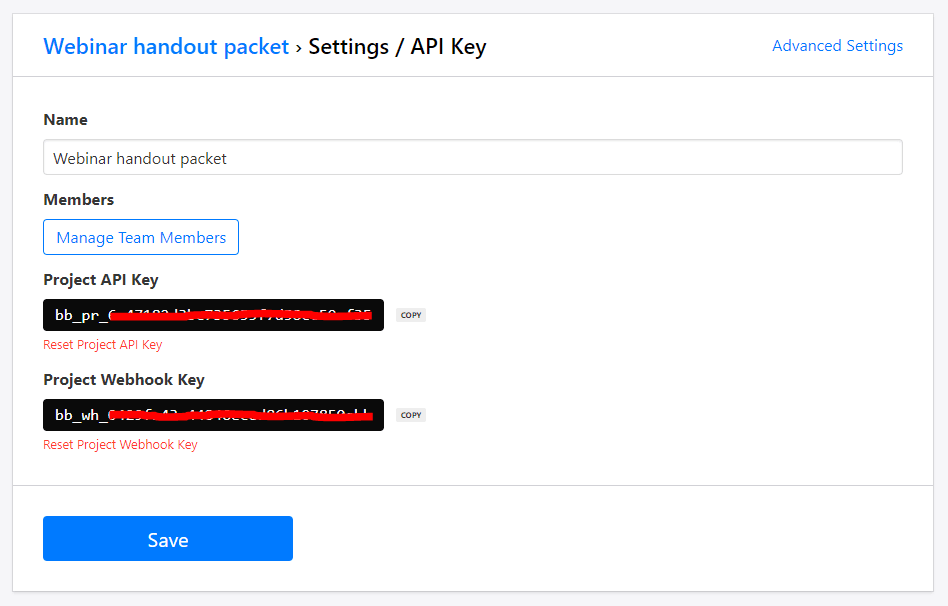Select the masked Project Webhook Key value
The image size is (948, 606).
click(x=213, y=414)
